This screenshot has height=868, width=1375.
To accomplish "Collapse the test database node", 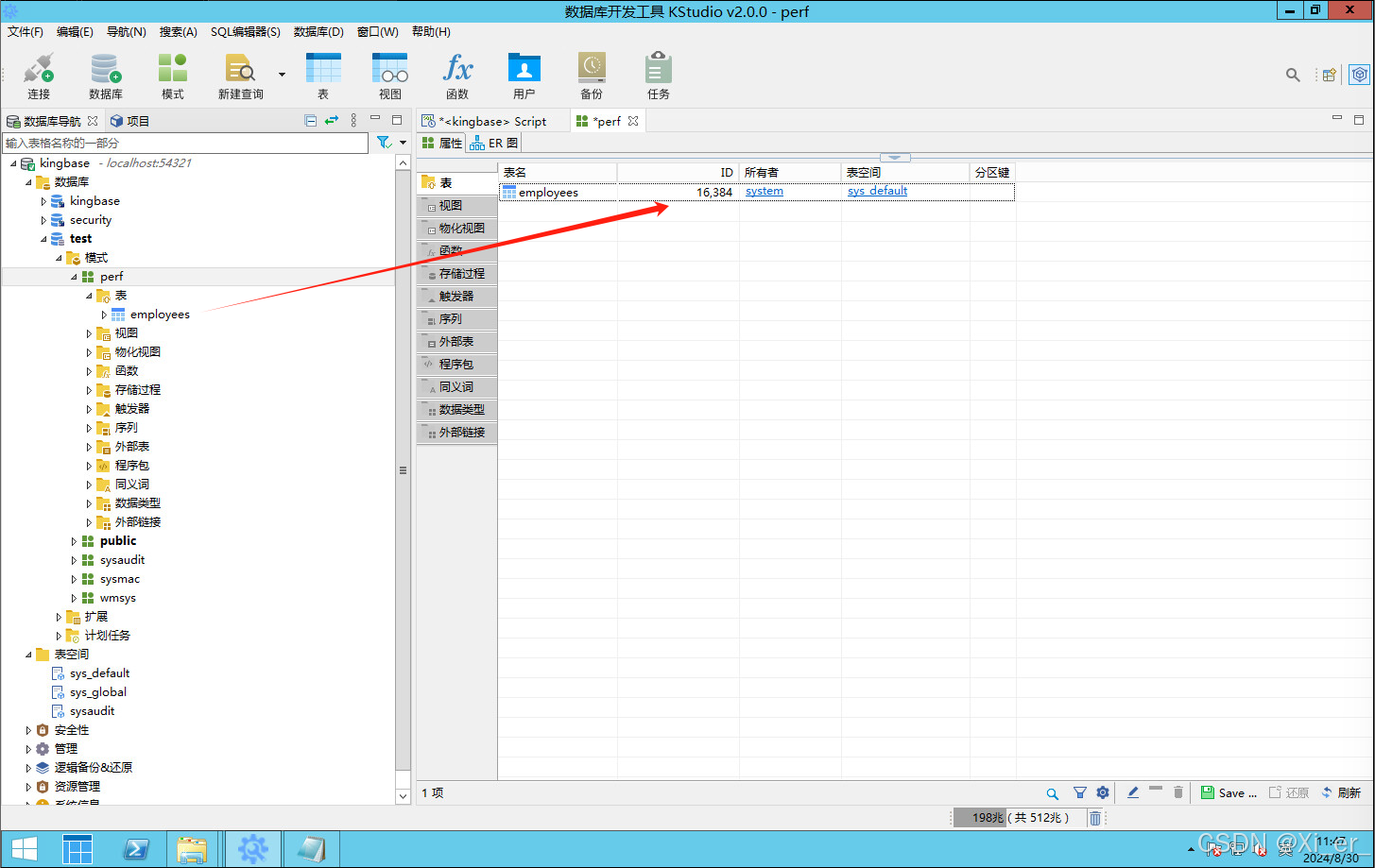I will click(43, 239).
